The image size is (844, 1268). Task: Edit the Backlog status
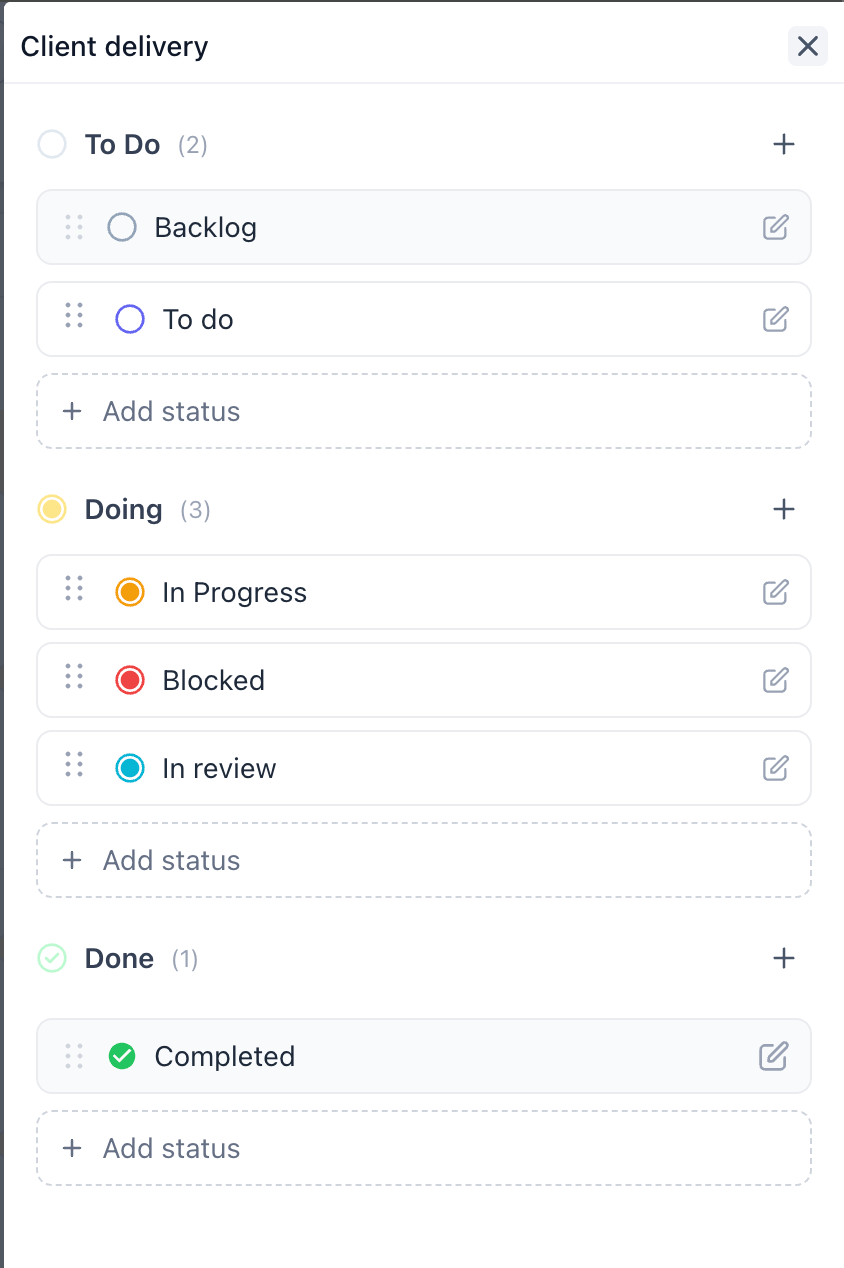(x=775, y=227)
